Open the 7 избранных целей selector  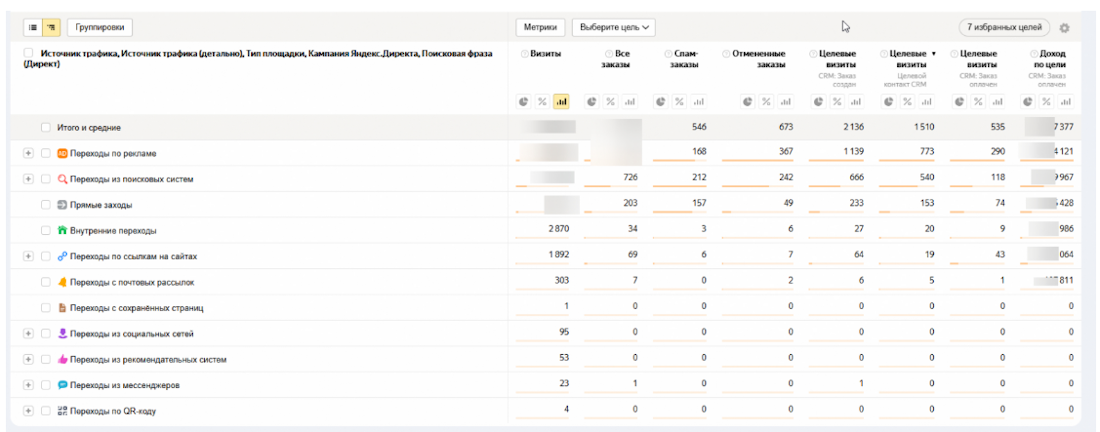[1003, 28]
